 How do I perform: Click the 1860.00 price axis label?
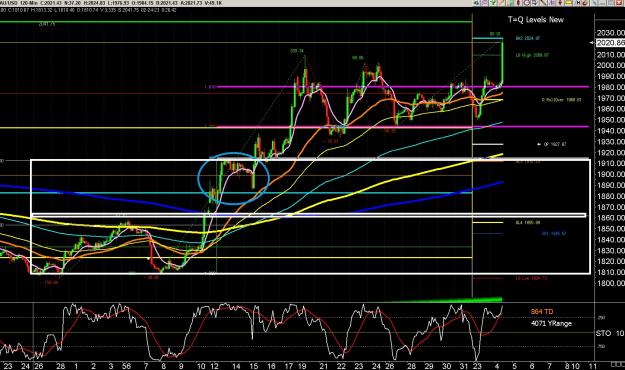pyautogui.click(x=611, y=218)
